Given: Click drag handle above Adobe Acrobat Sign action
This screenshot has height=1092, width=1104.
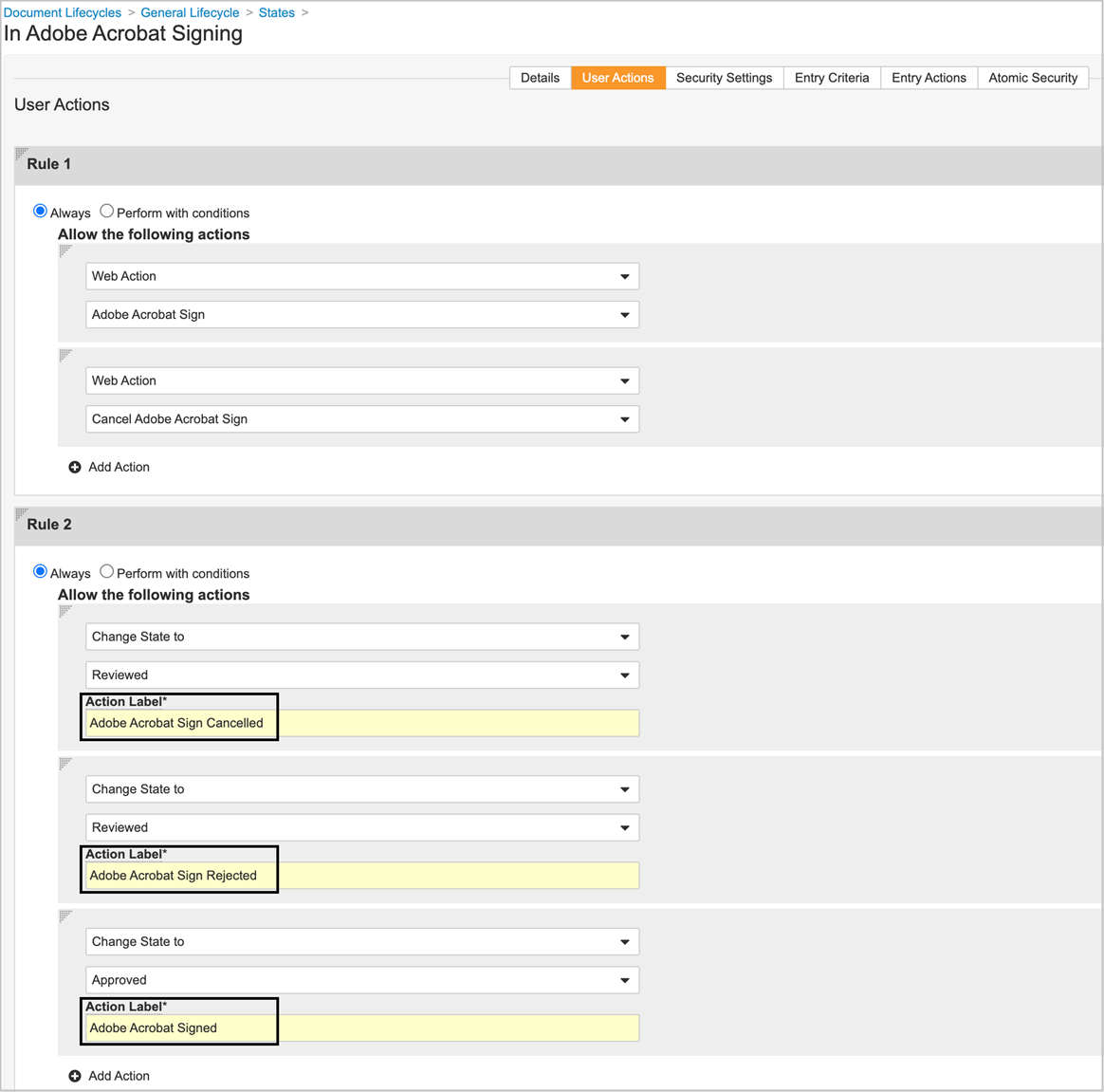Looking at the screenshot, I should (x=65, y=250).
